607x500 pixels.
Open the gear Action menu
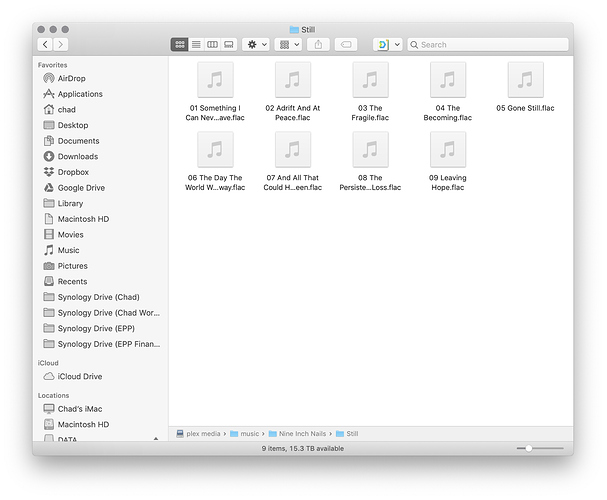pos(256,45)
